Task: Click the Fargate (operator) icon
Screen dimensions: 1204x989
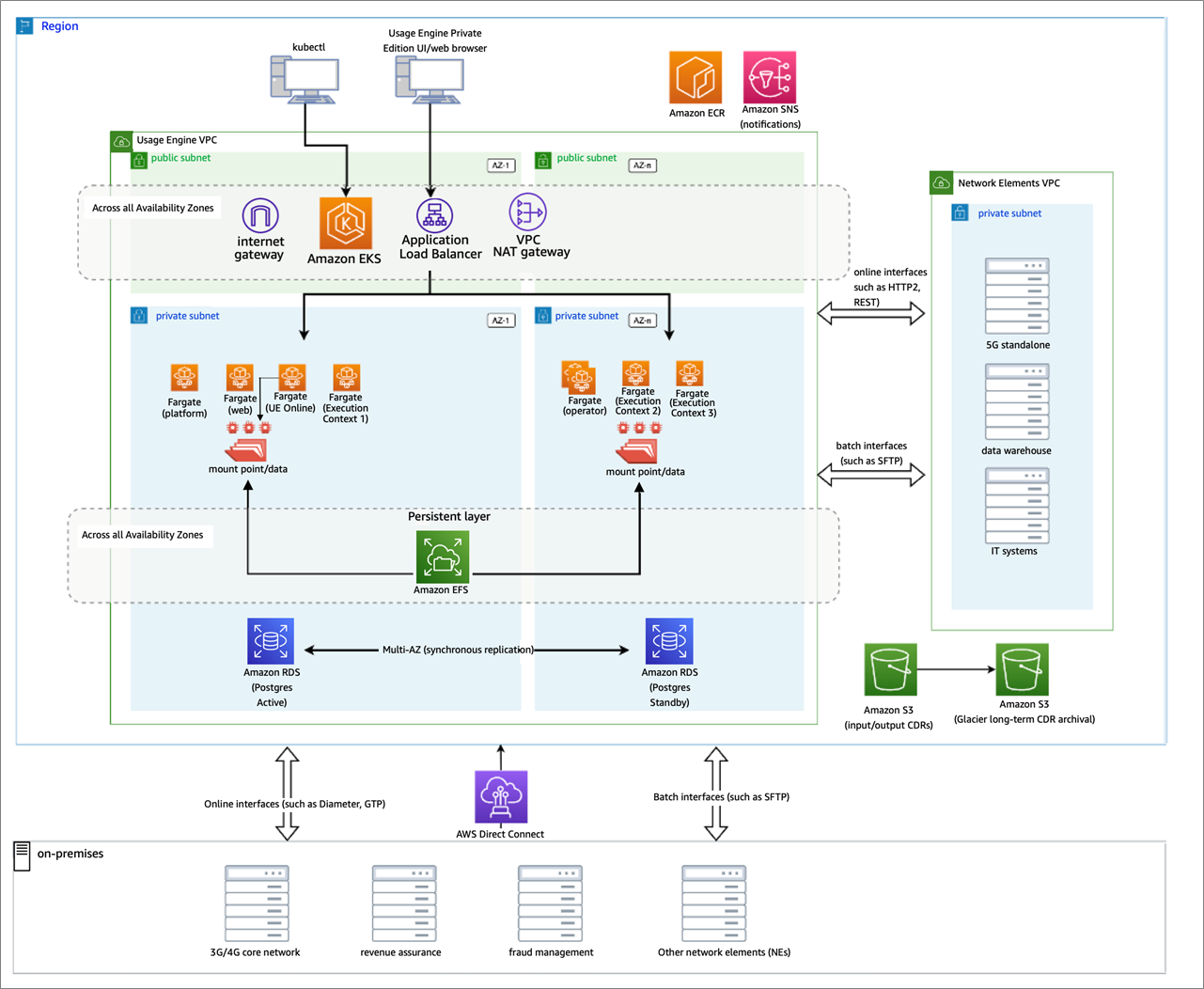Action: point(579,376)
